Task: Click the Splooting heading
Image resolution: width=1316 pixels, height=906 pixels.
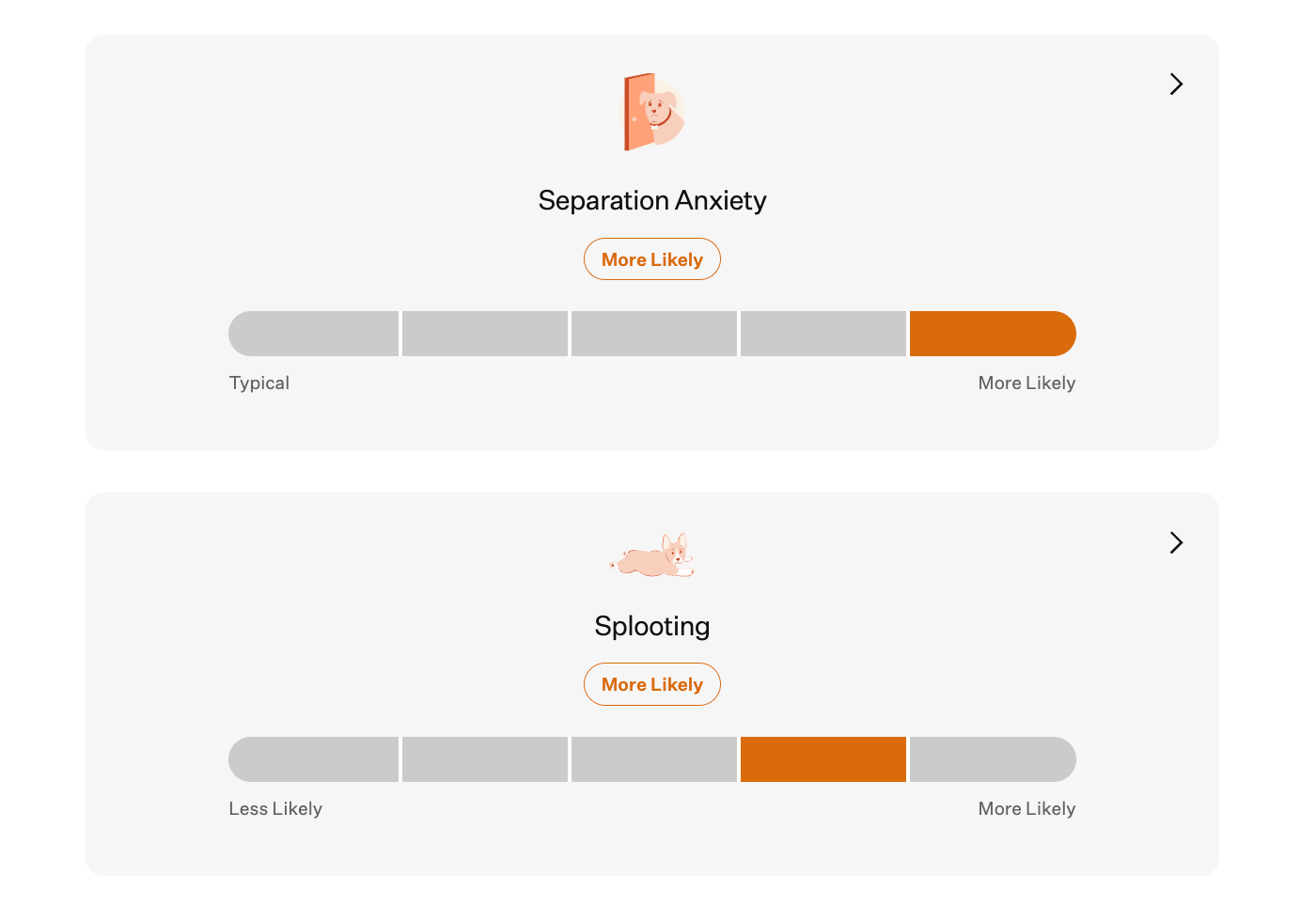Action: click(652, 626)
